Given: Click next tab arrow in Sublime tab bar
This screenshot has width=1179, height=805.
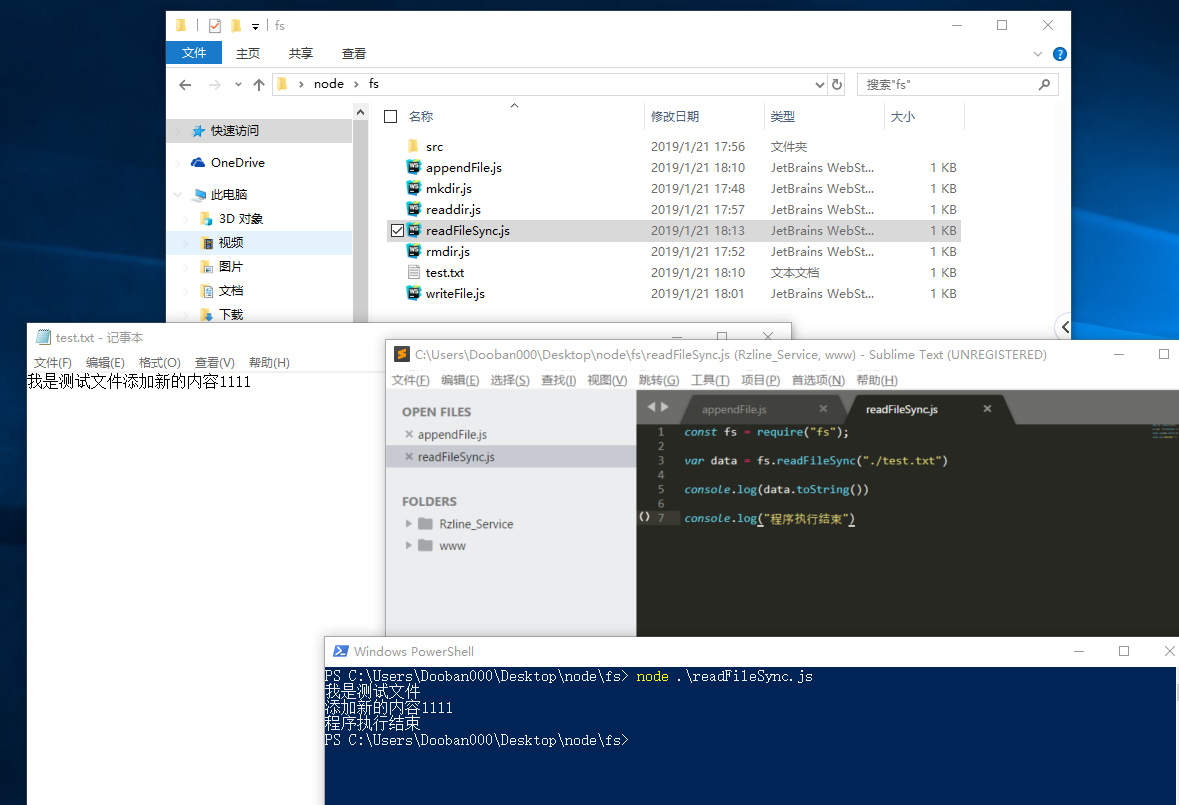Looking at the screenshot, I should [x=664, y=407].
